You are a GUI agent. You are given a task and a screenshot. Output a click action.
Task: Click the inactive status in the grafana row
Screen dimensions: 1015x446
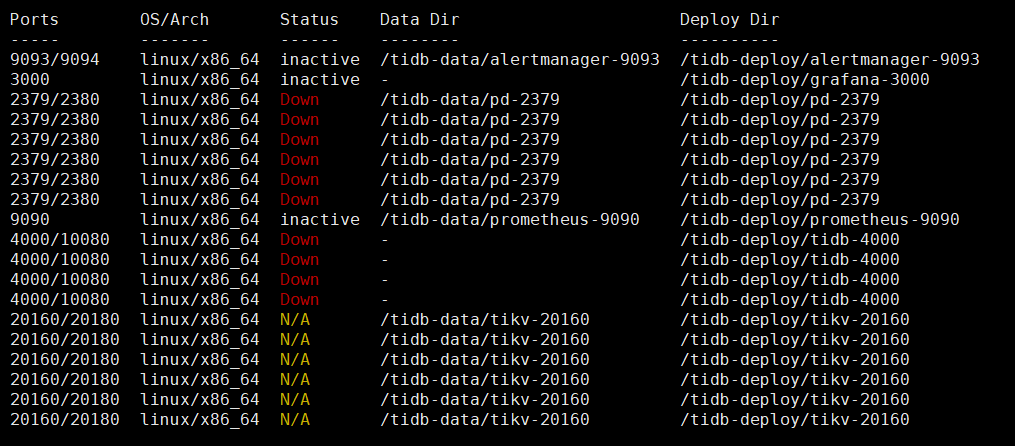click(x=319, y=79)
